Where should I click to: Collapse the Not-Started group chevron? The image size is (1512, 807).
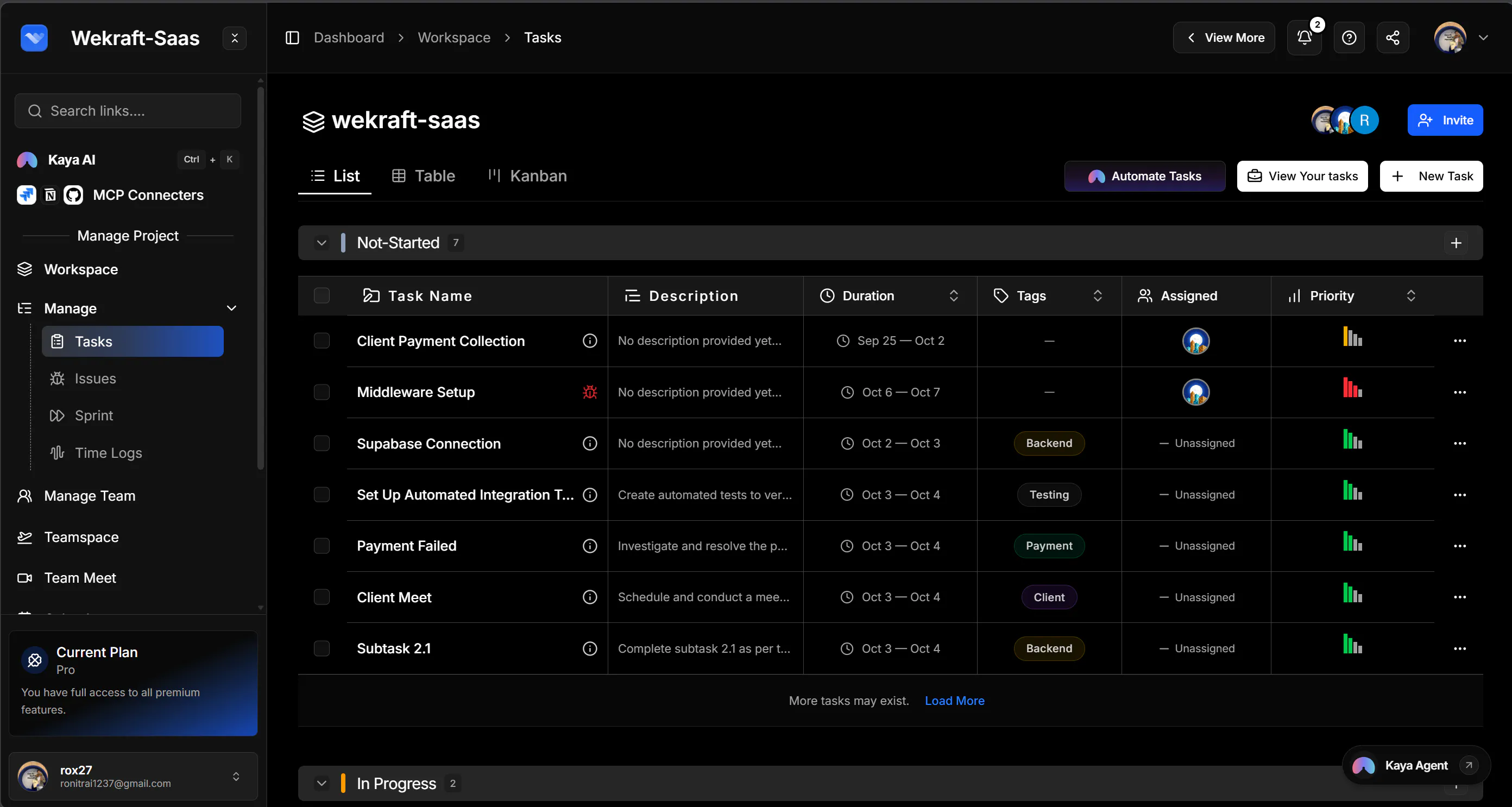click(321, 243)
